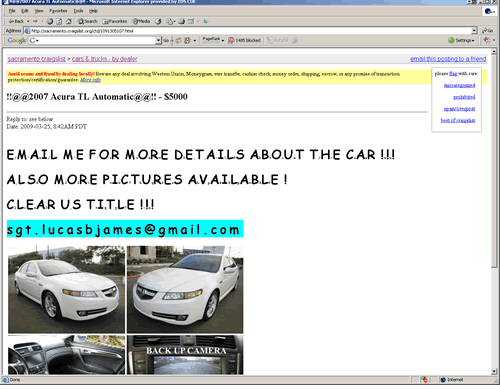Screen dimensions: 500x389
Task: Open the History toolbar icon
Action: tap(158, 21)
